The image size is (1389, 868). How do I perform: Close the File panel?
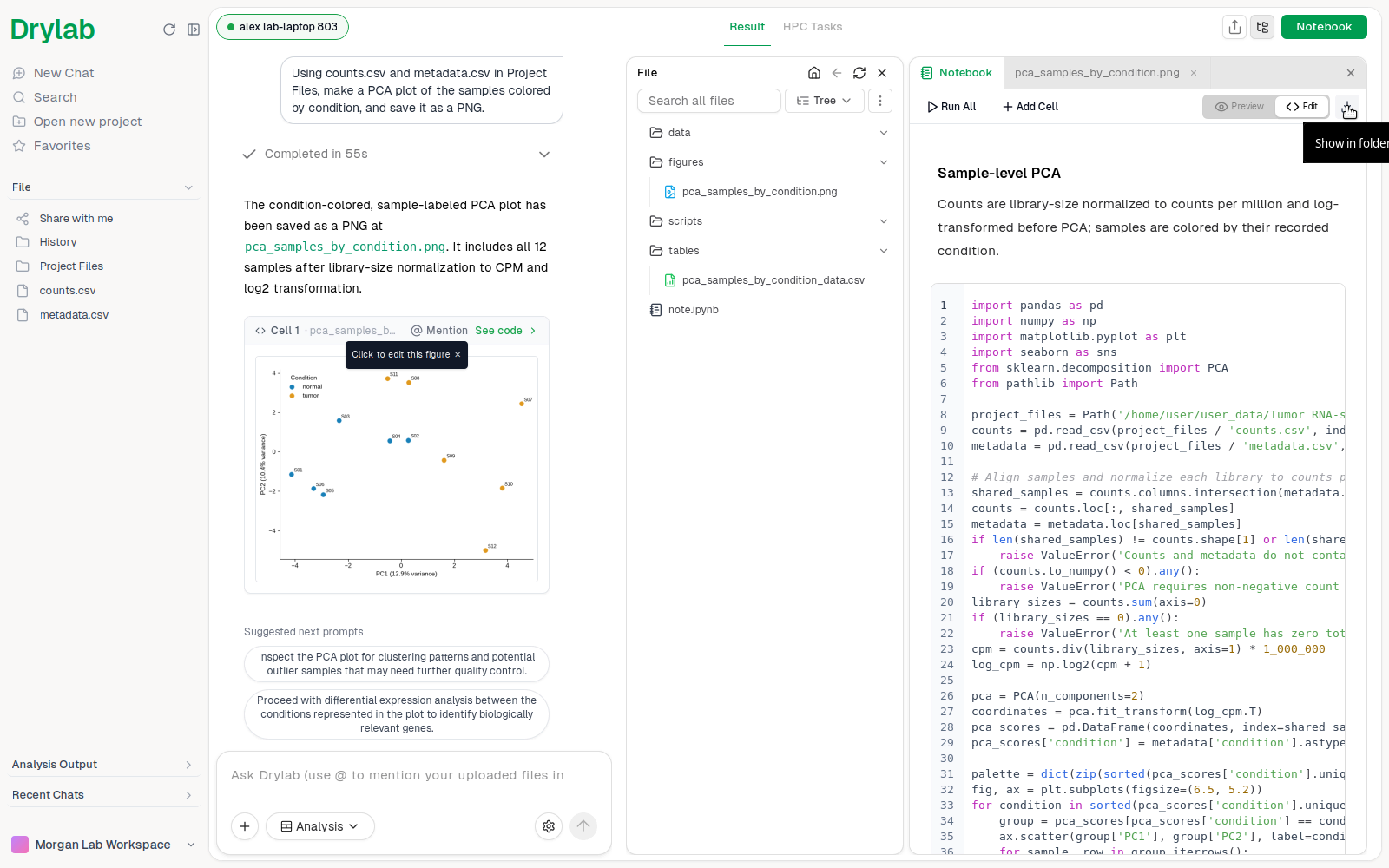882,73
